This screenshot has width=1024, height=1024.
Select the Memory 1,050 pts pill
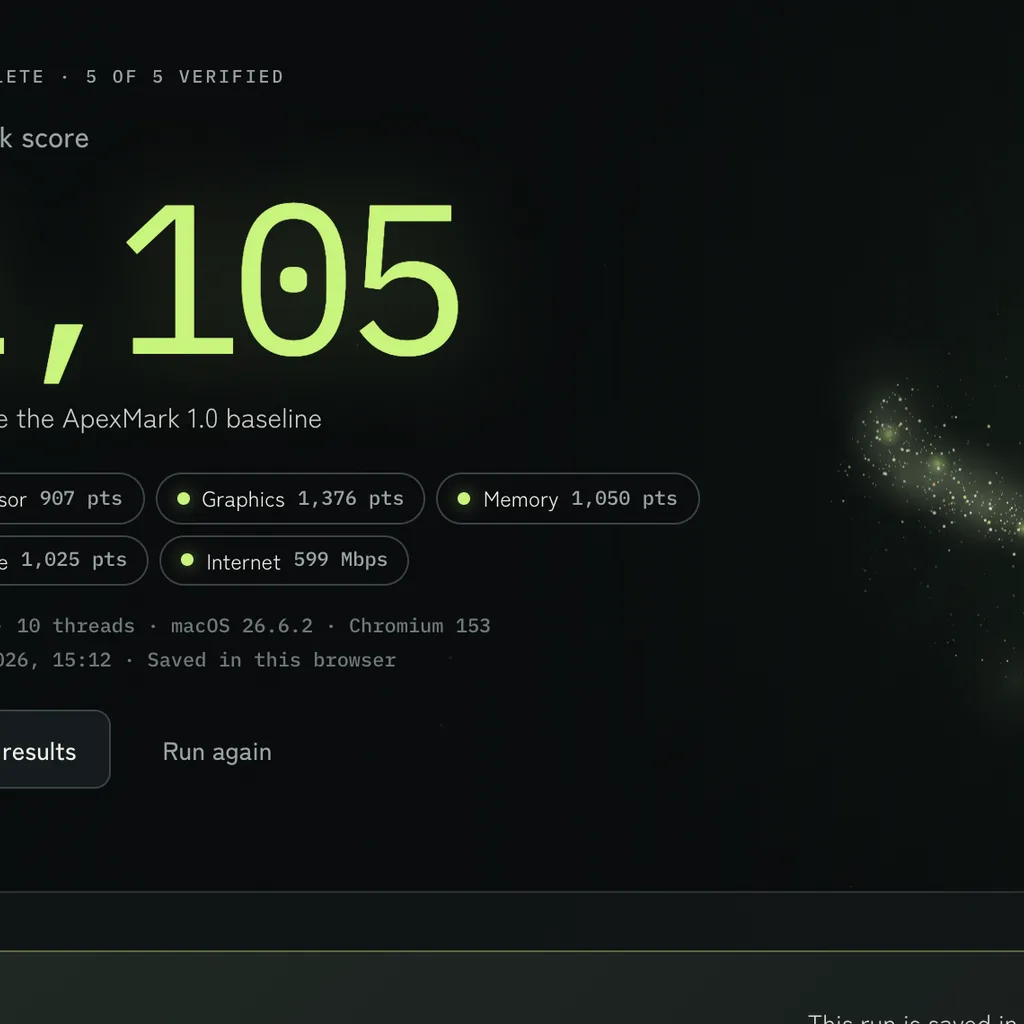568,498
